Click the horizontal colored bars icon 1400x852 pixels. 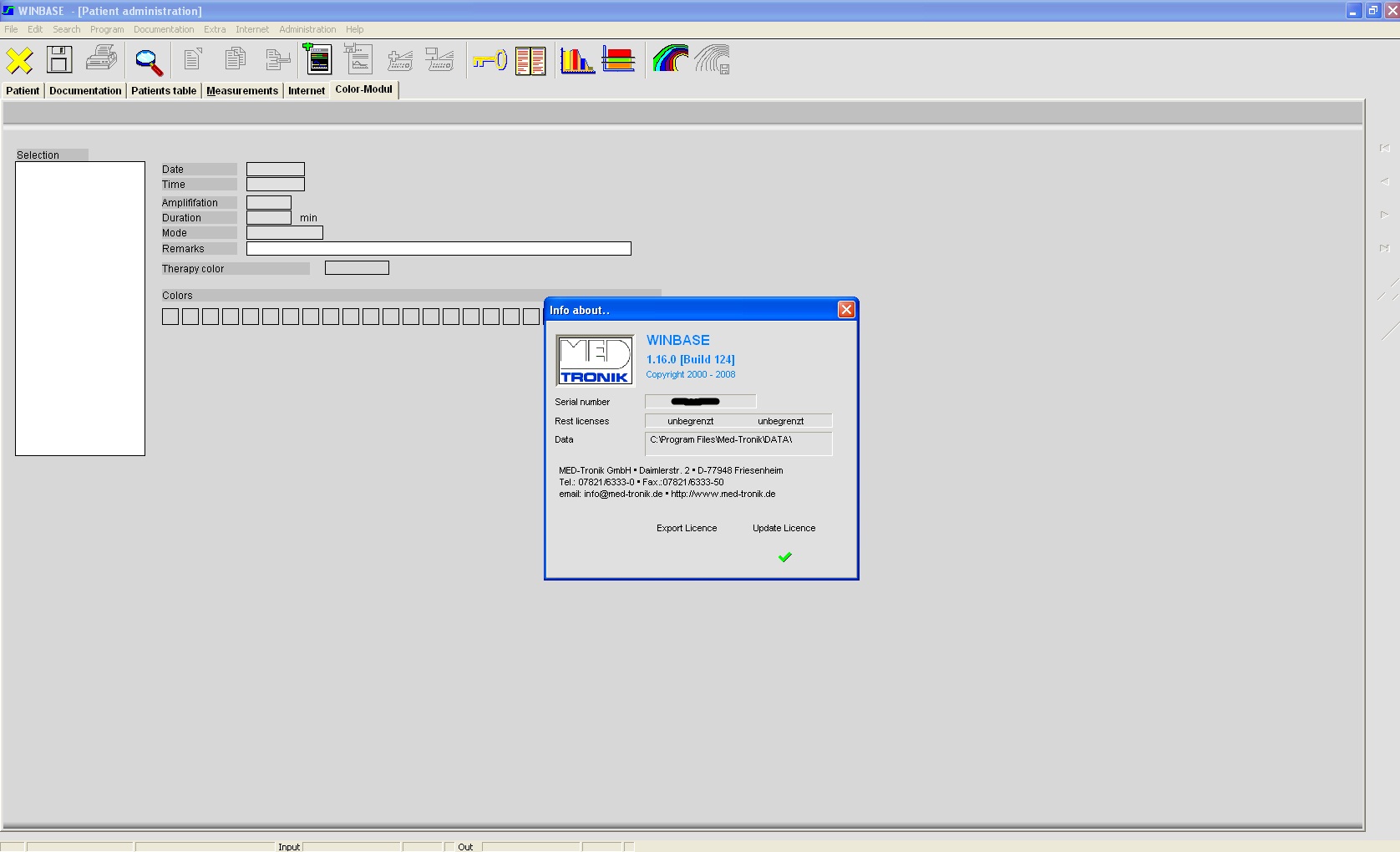click(619, 60)
